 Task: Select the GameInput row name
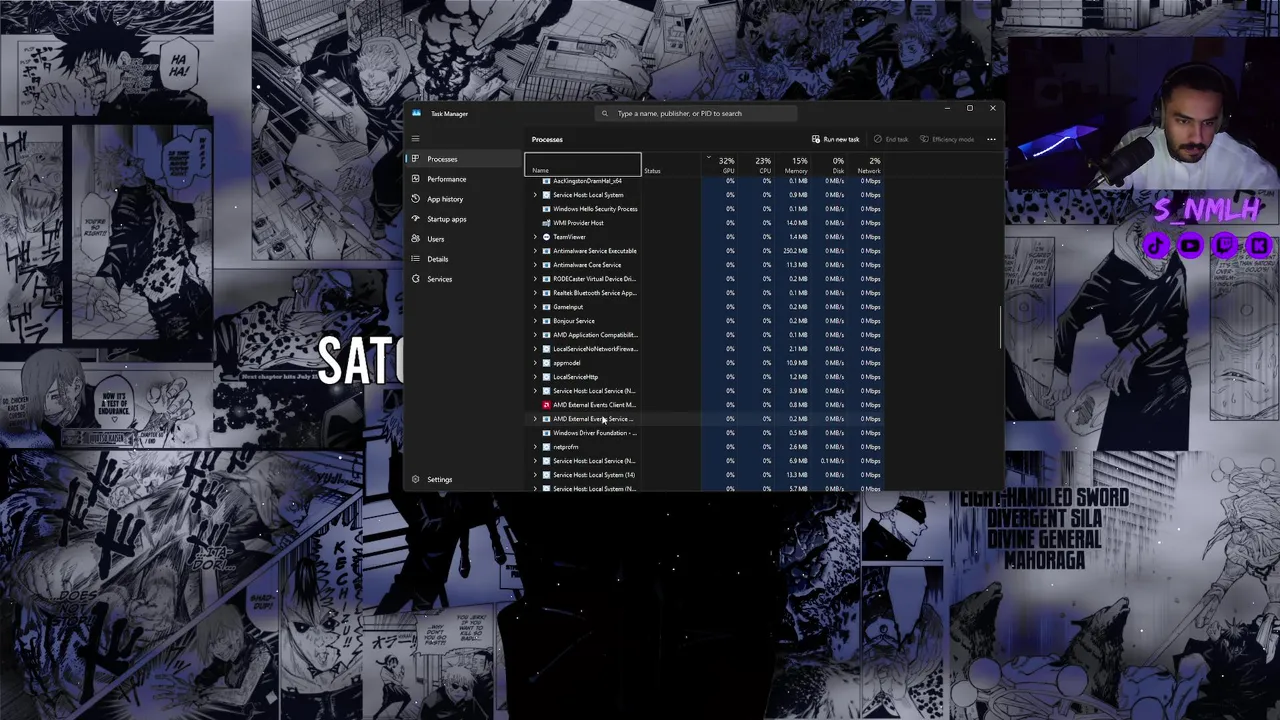567,307
